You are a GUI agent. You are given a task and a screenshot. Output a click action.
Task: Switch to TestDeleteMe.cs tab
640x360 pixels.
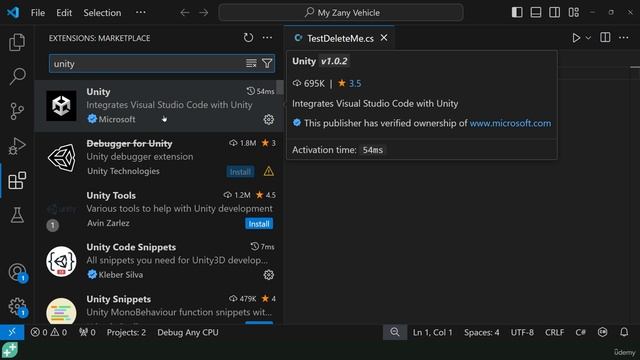(340, 38)
